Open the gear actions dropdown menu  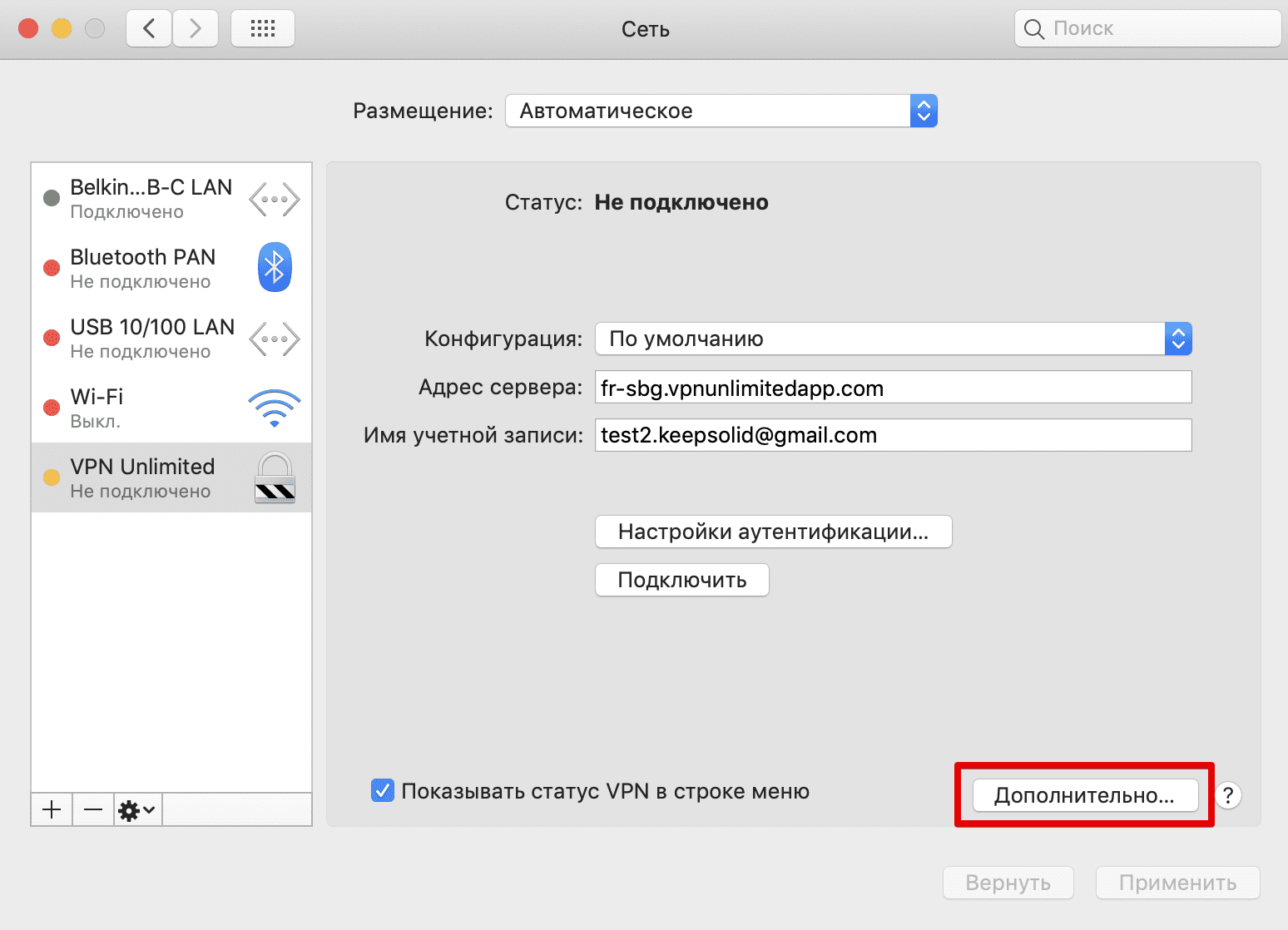(x=136, y=809)
